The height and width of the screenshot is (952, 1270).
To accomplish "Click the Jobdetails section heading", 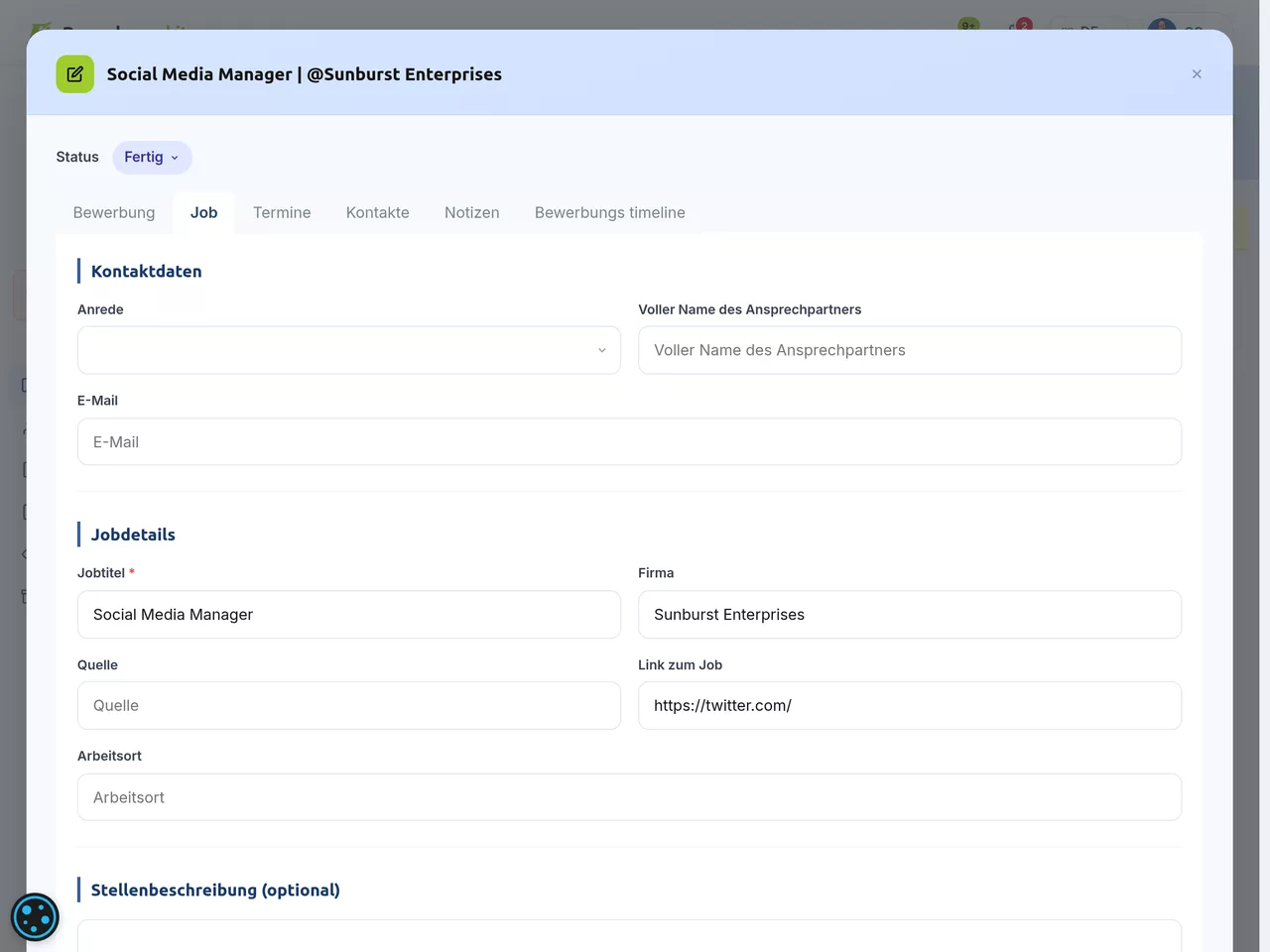I will [133, 535].
